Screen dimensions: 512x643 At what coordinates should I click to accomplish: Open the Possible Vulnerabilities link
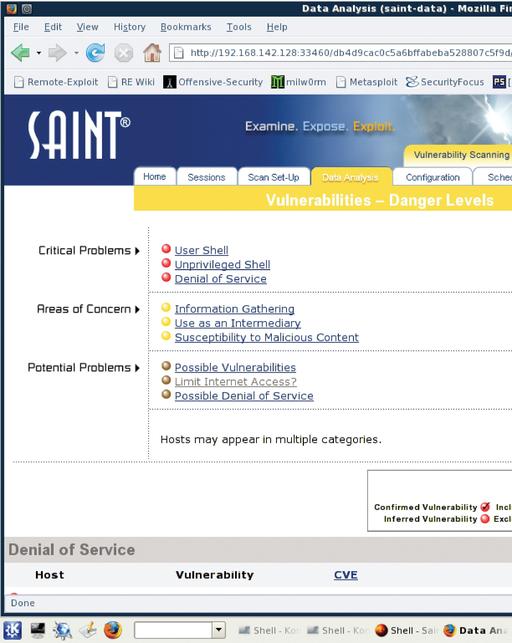tap(235, 367)
